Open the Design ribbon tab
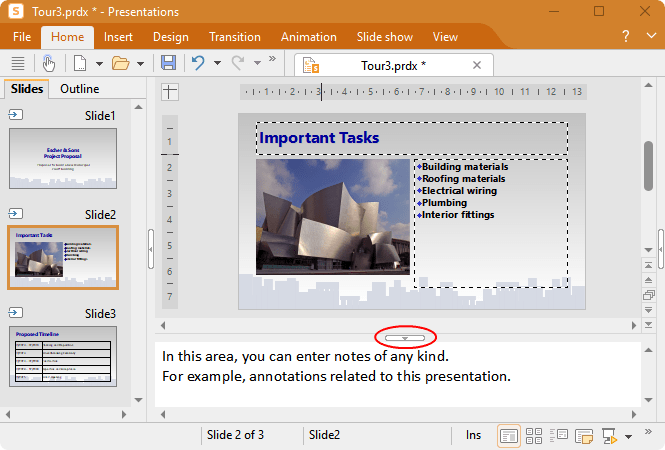The height and width of the screenshot is (450, 665). (170, 37)
